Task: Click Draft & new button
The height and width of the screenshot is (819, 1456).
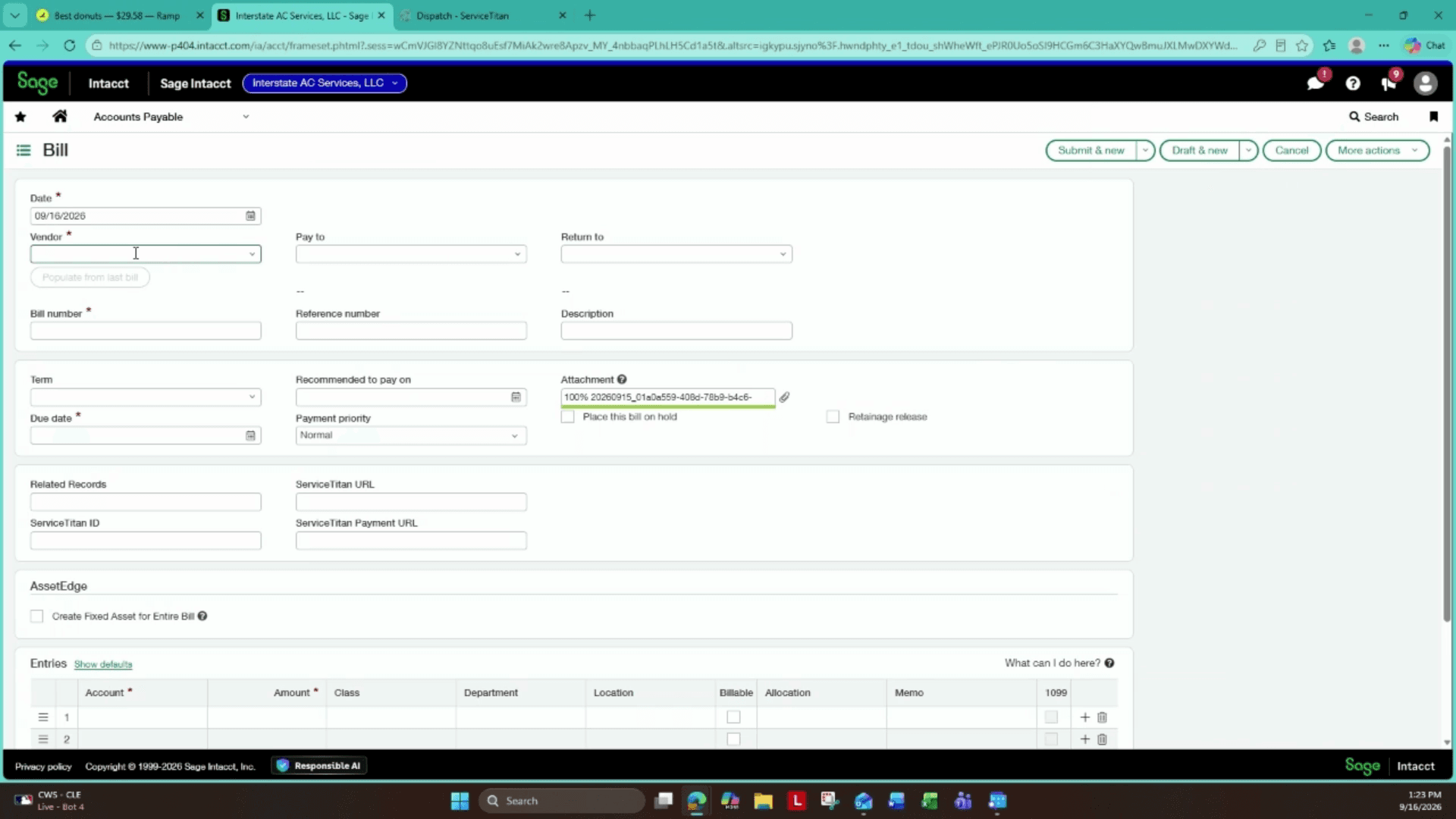Action: [1200, 150]
